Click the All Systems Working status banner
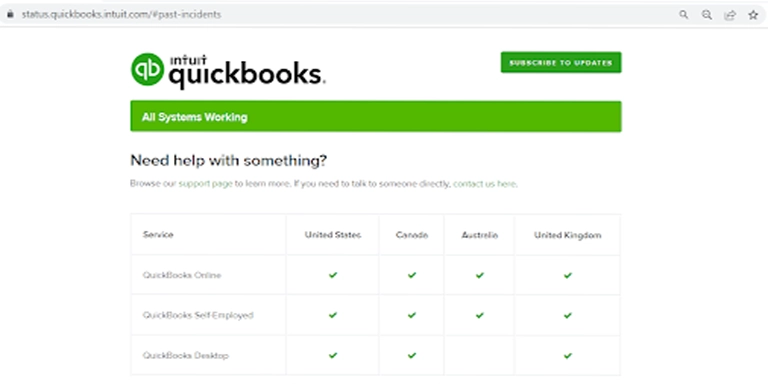This screenshot has width=768, height=384. (376, 117)
